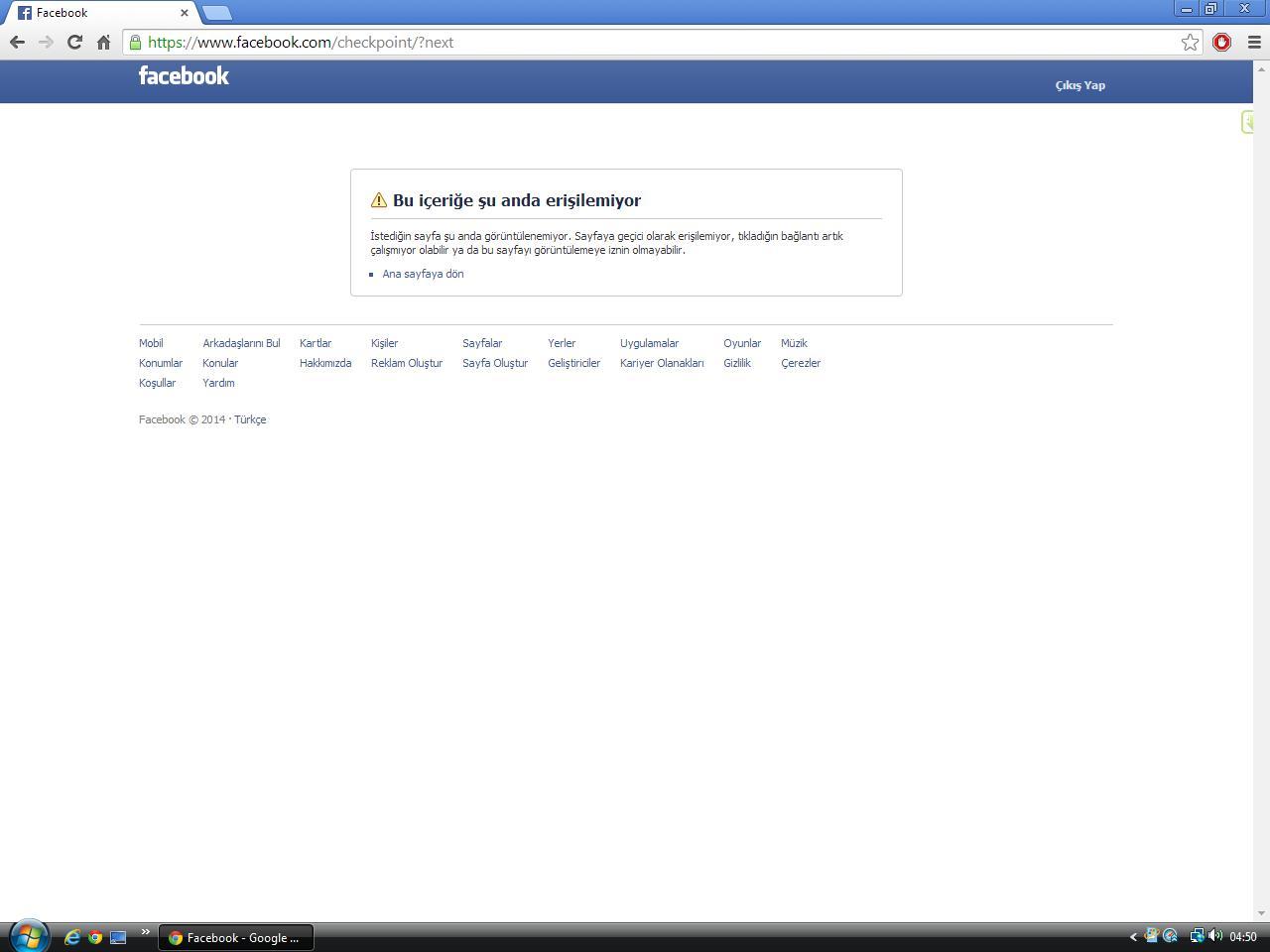
Task: Click the Kartlar footer link
Action: pyautogui.click(x=316, y=343)
